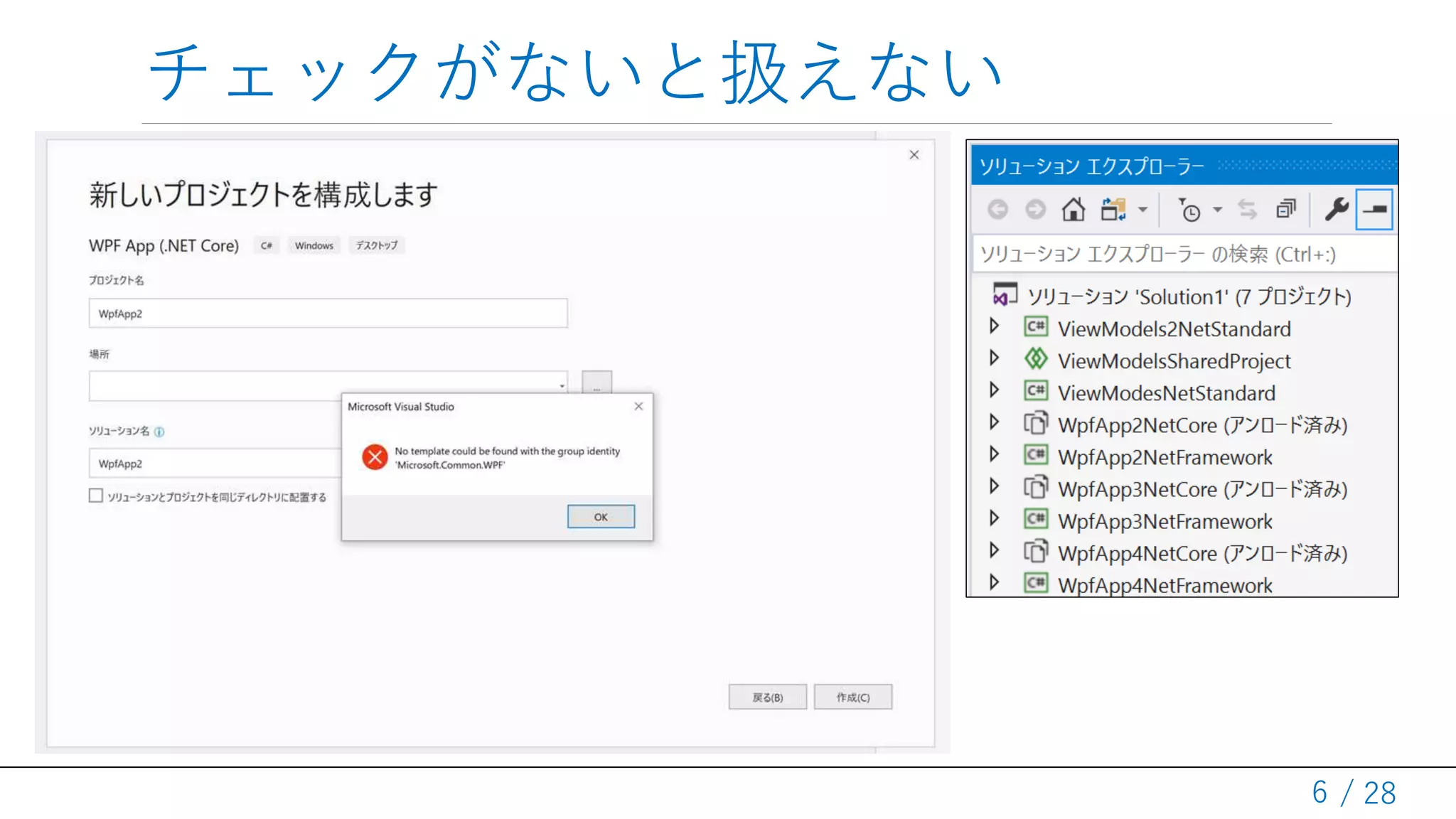Click the project name field containing WpfApp2
This screenshot has width=1456, height=819.
point(328,314)
